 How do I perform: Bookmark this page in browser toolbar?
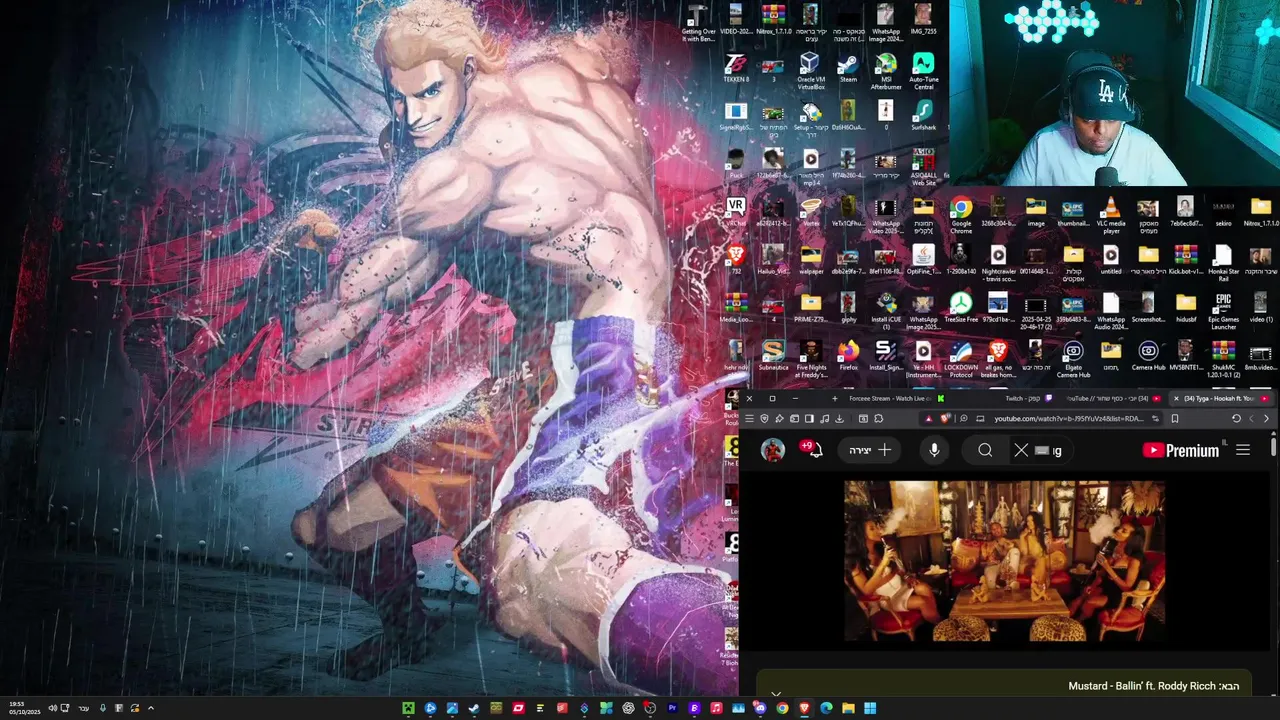click(x=1175, y=419)
